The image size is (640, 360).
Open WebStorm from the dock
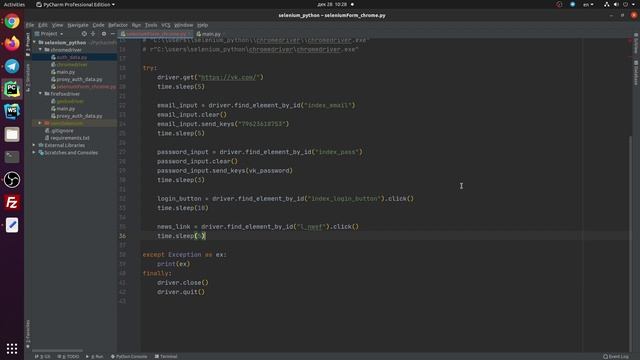point(12,111)
